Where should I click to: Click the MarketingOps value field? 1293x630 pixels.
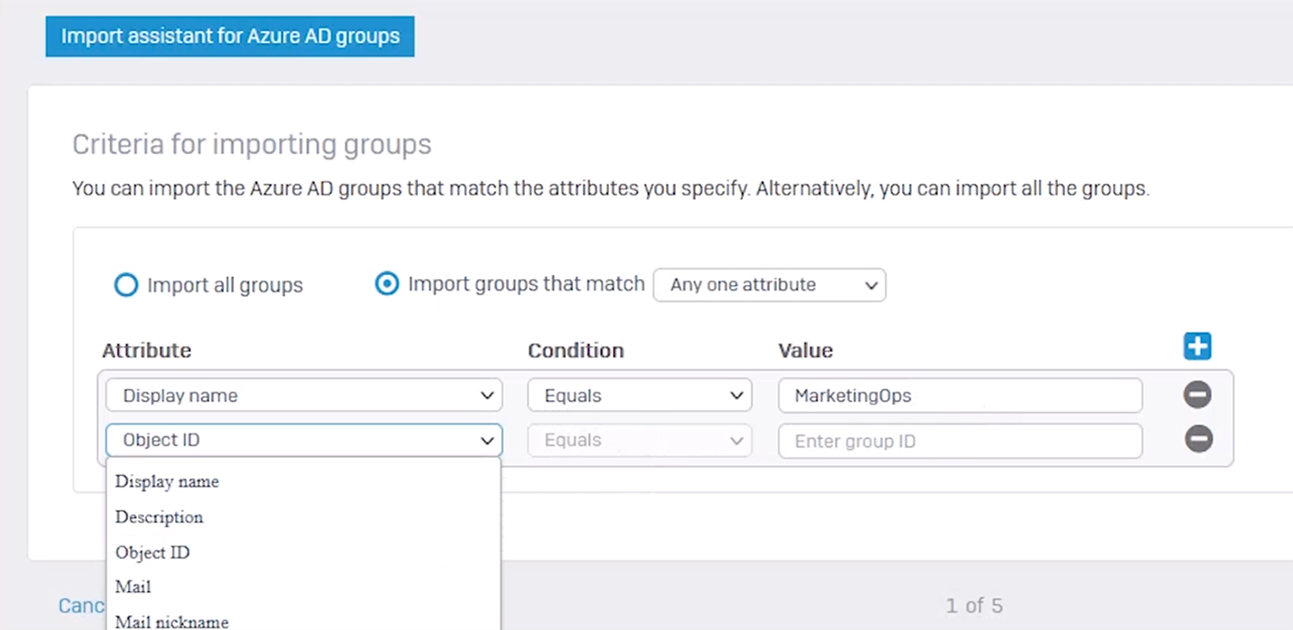coord(959,396)
